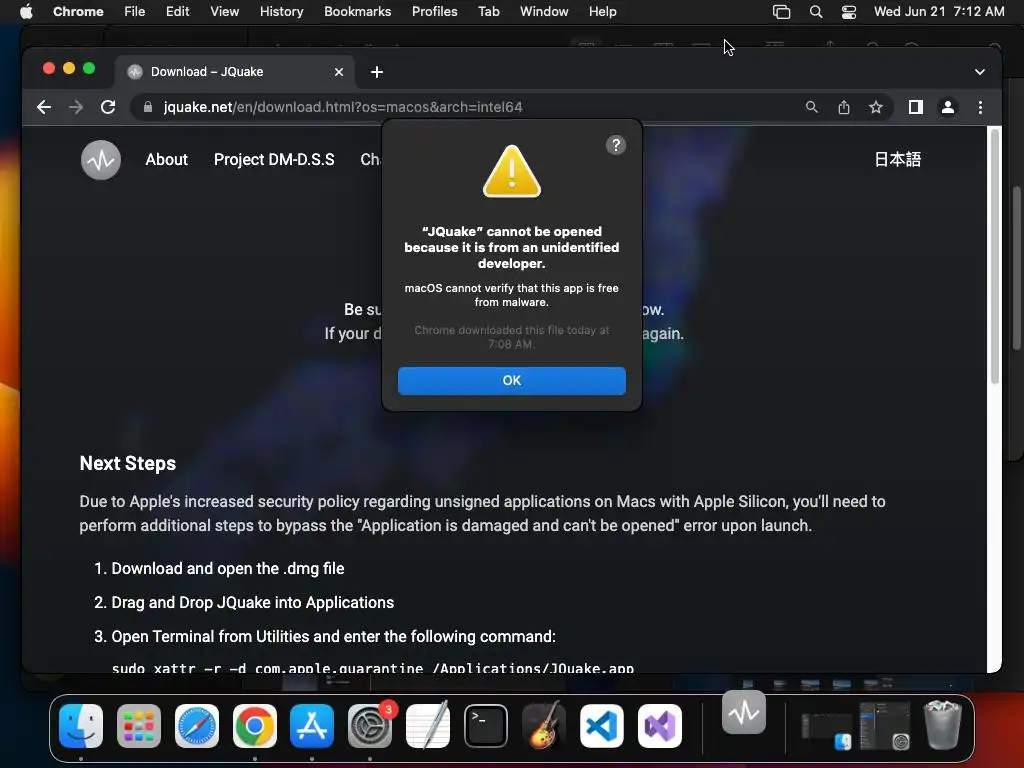Click the site lock icon in address bar
This screenshot has height=768, width=1024.
pyautogui.click(x=148, y=107)
